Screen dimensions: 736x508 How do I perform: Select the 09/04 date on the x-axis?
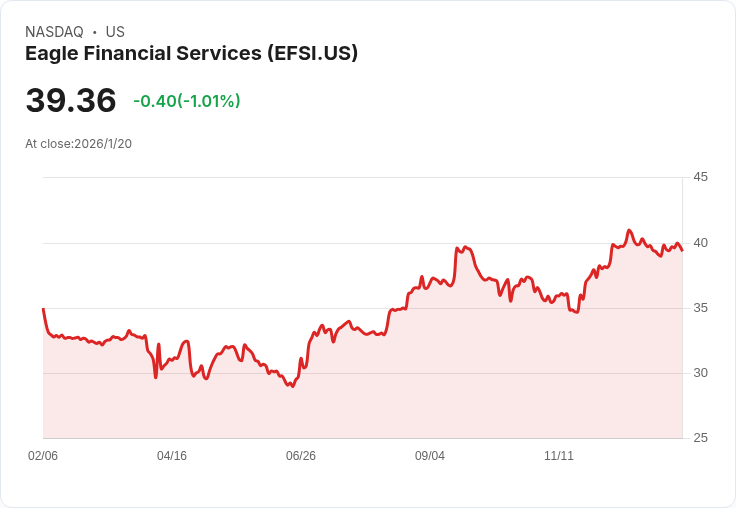[430, 456]
